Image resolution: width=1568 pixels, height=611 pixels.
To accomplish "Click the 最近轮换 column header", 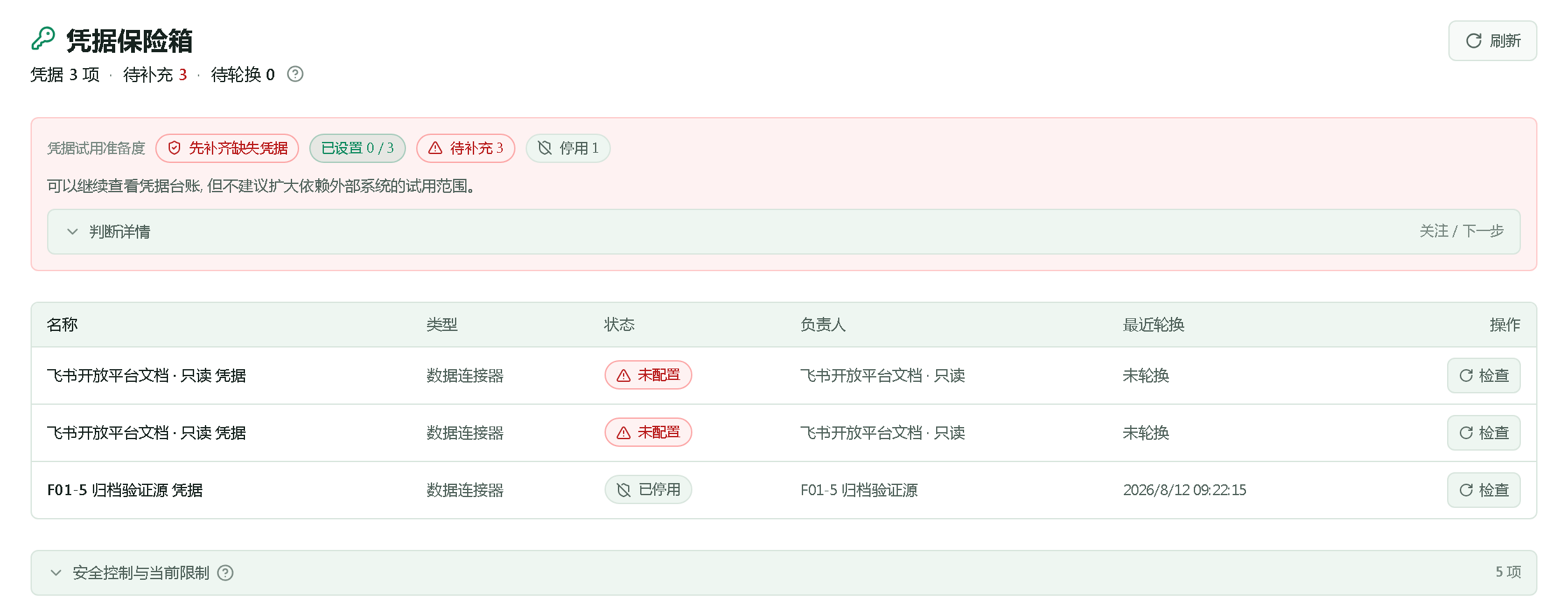I will pyautogui.click(x=1154, y=325).
